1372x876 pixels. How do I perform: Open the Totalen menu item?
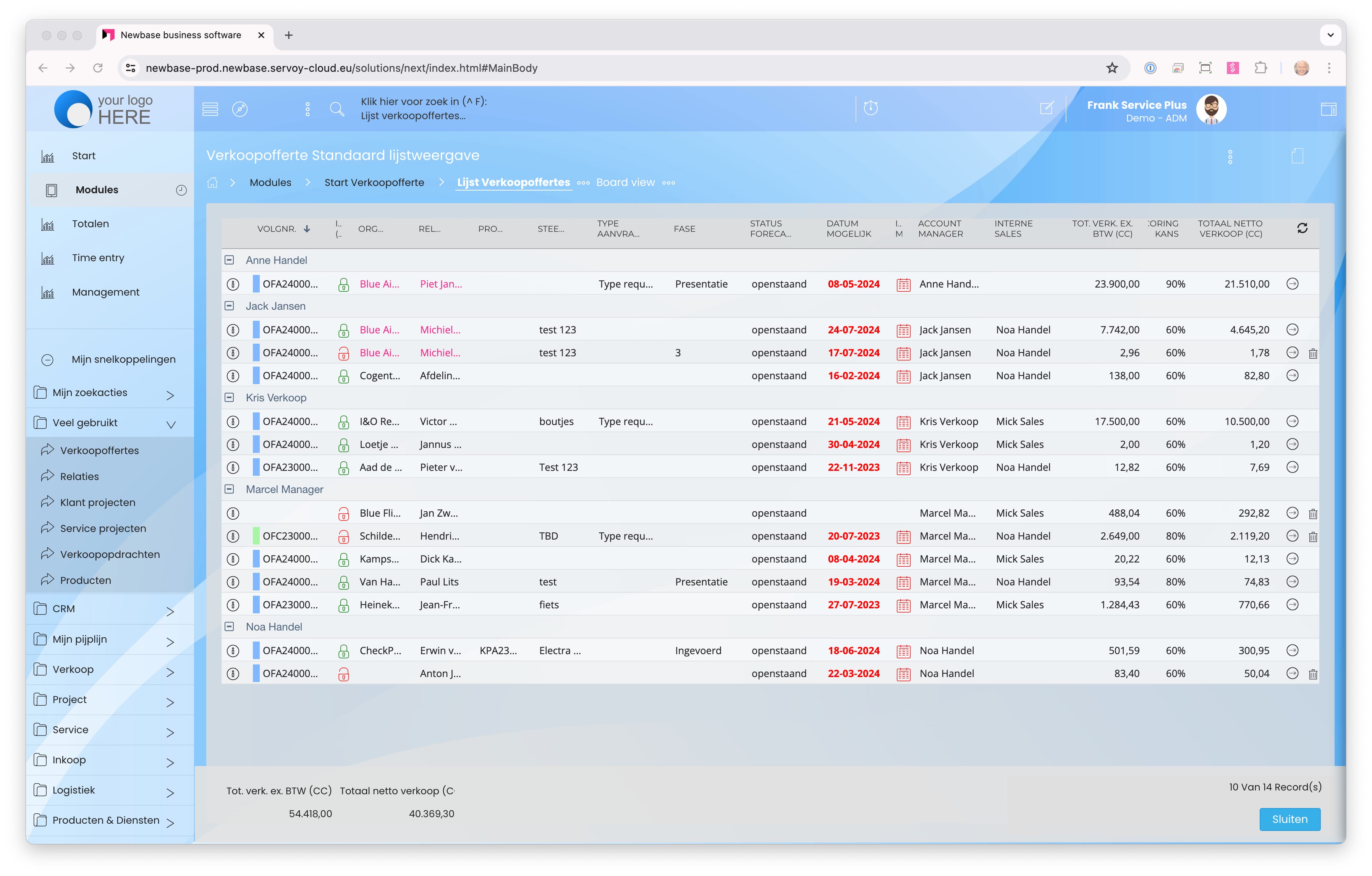coord(90,224)
